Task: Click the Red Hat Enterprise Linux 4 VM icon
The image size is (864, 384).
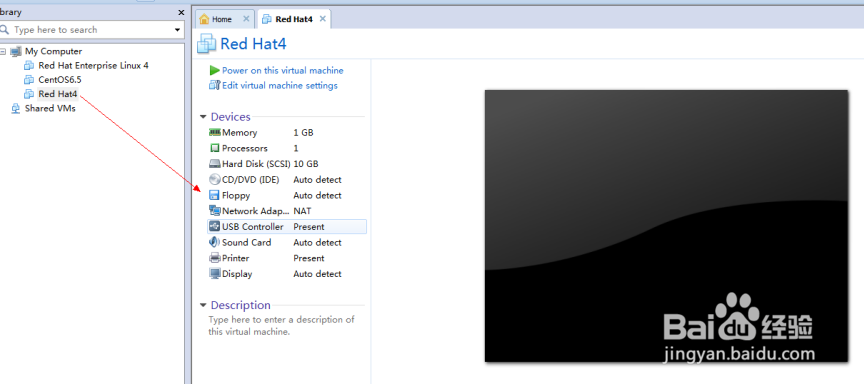Action: [29, 66]
